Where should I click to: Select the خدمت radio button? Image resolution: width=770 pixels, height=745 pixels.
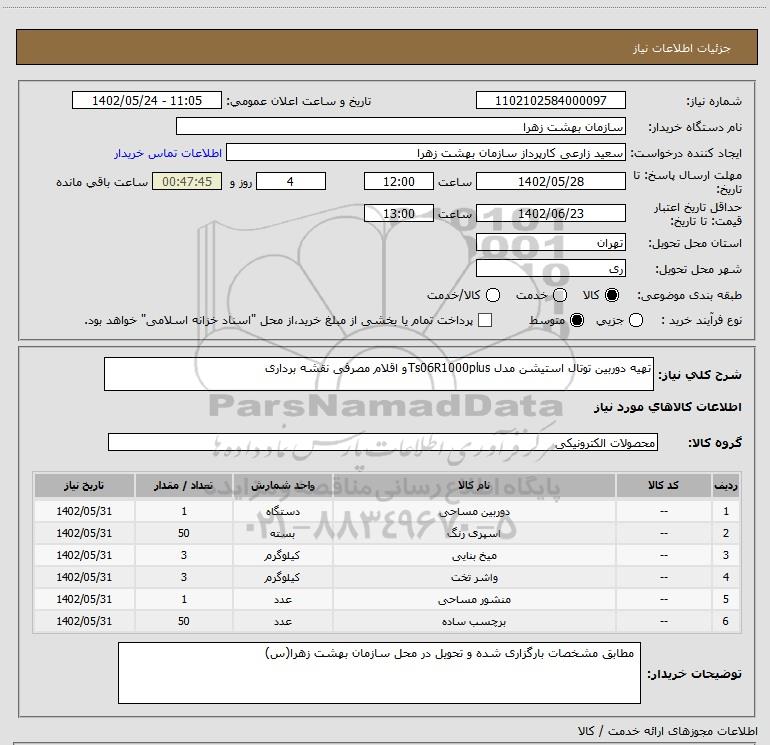560,295
